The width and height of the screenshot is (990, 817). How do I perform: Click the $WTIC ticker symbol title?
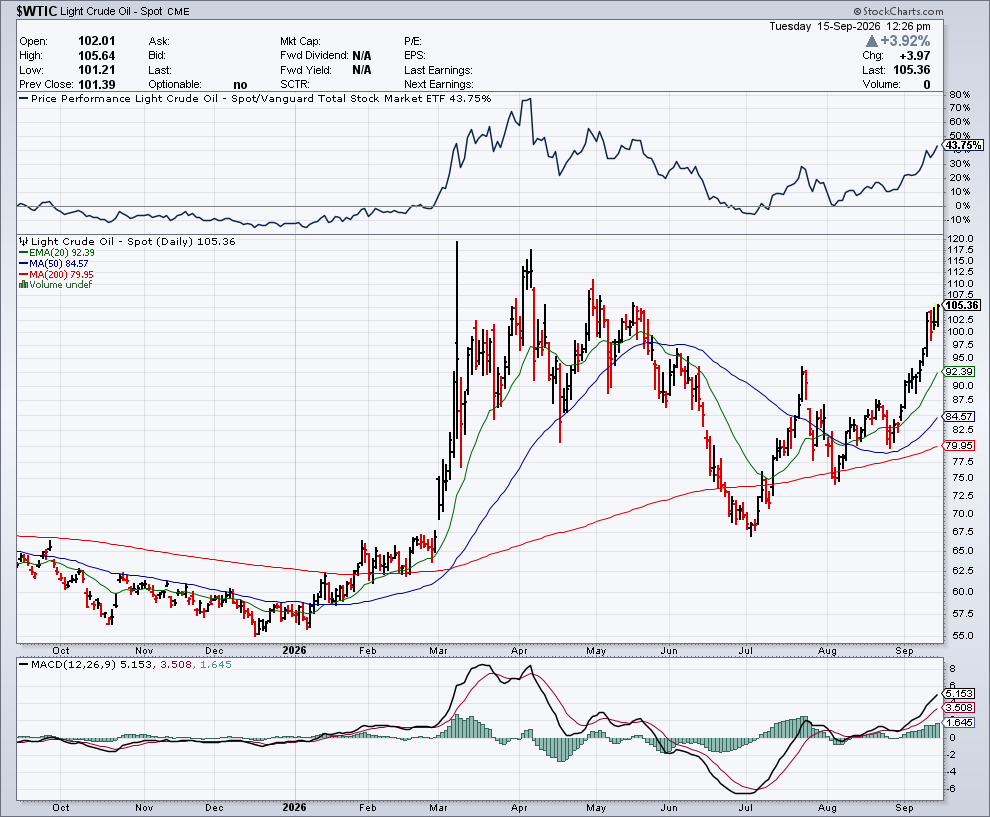36,11
